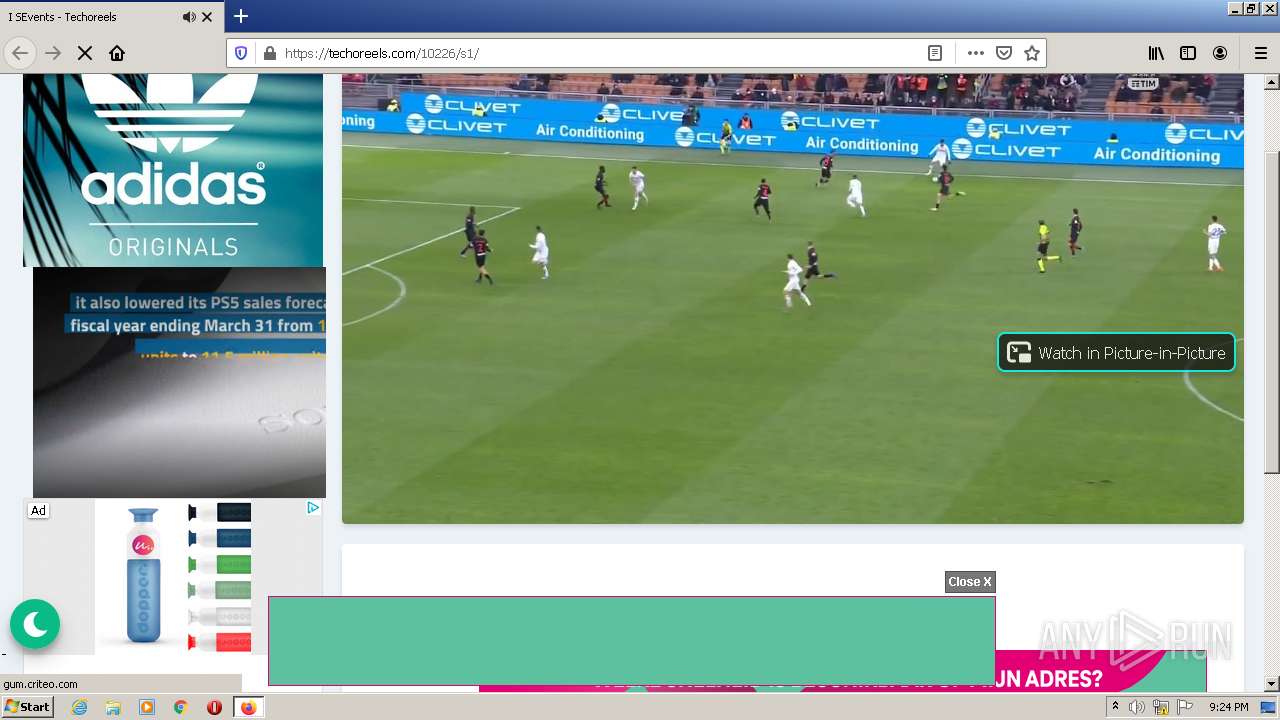Open Library bookmarks and history
The width and height of the screenshot is (1280, 720).
point(1156,53)
